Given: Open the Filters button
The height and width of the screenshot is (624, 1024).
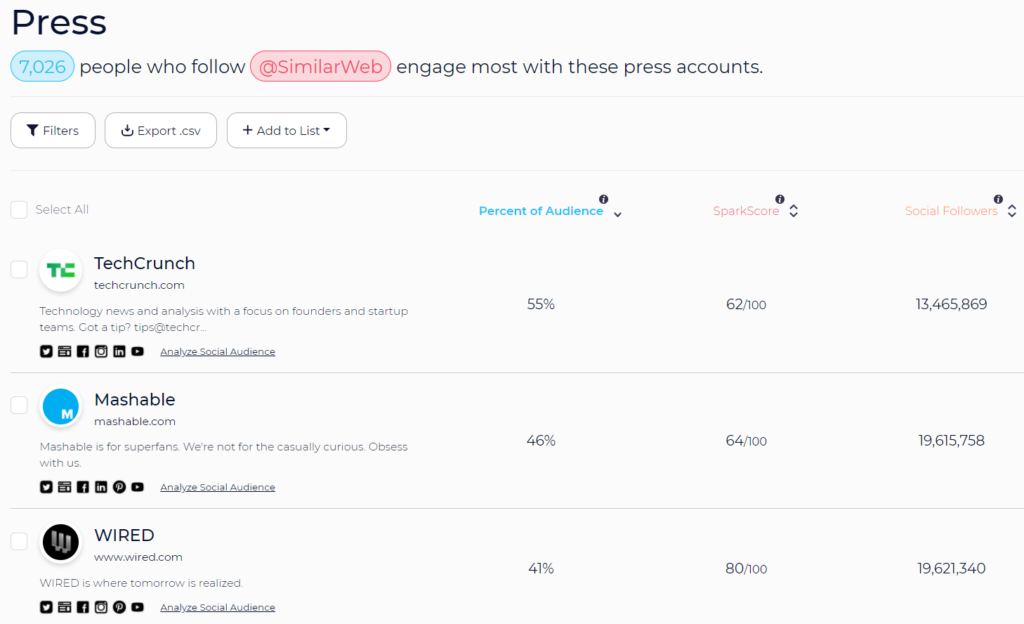Looking at the screenshot, I should click(x=53, y=131).
